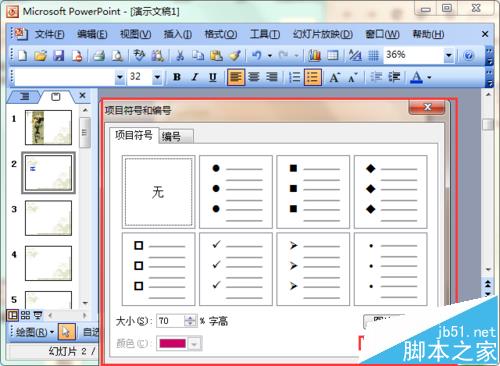Insert a chart from toolbar
The image size is (500, 366).
click(314, 56)
